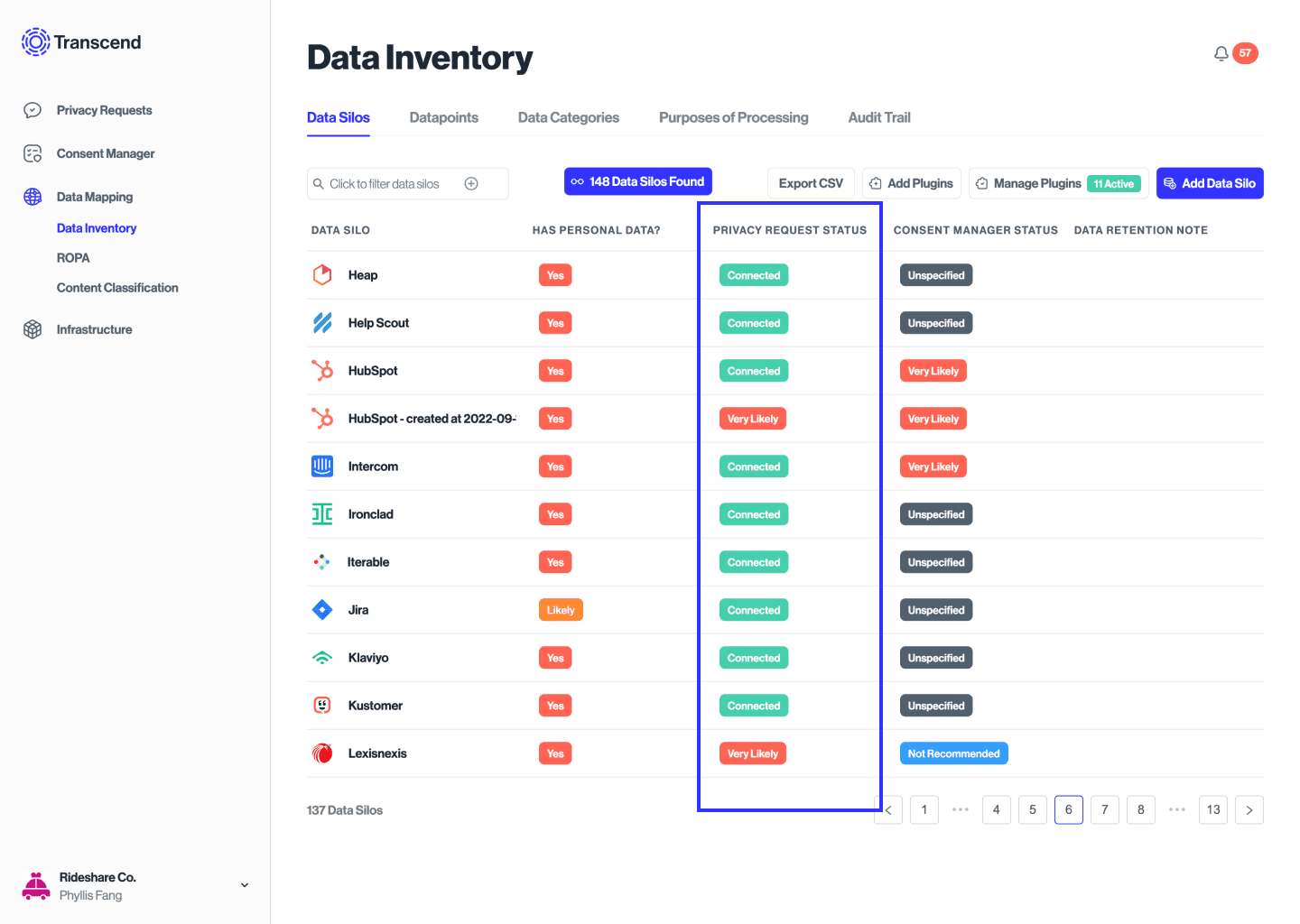Click the Transcend logo
The height and width of the screenshot is (924, 1300).
(35, 42)
